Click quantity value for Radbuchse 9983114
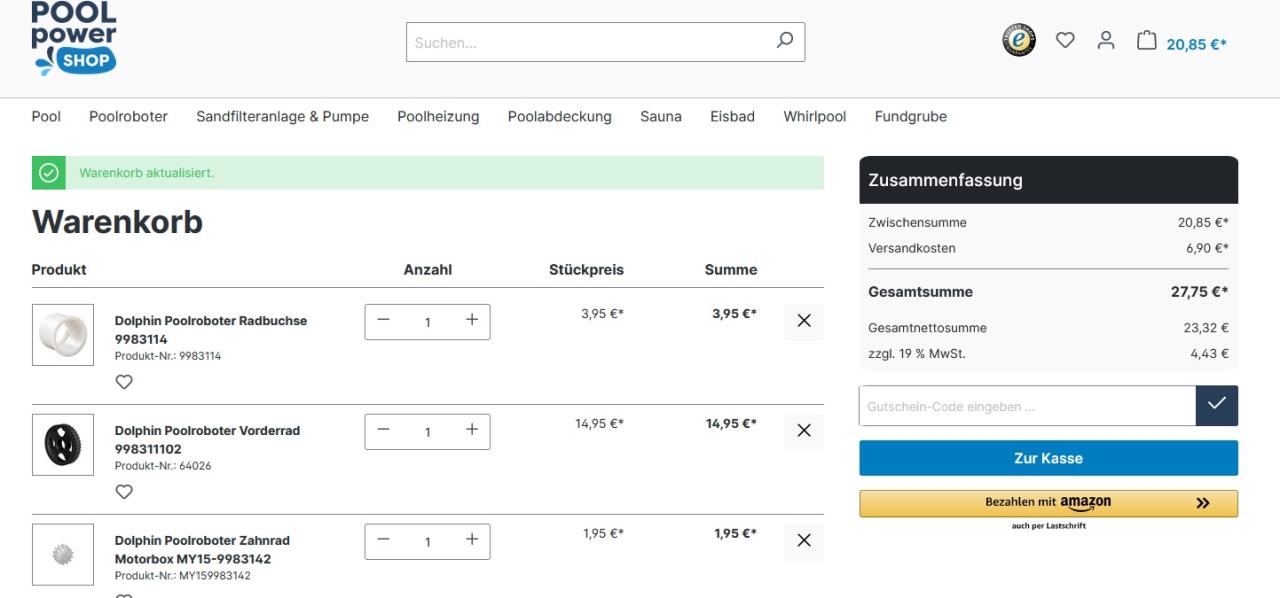1280x598 pixels. tap(428, 322)
